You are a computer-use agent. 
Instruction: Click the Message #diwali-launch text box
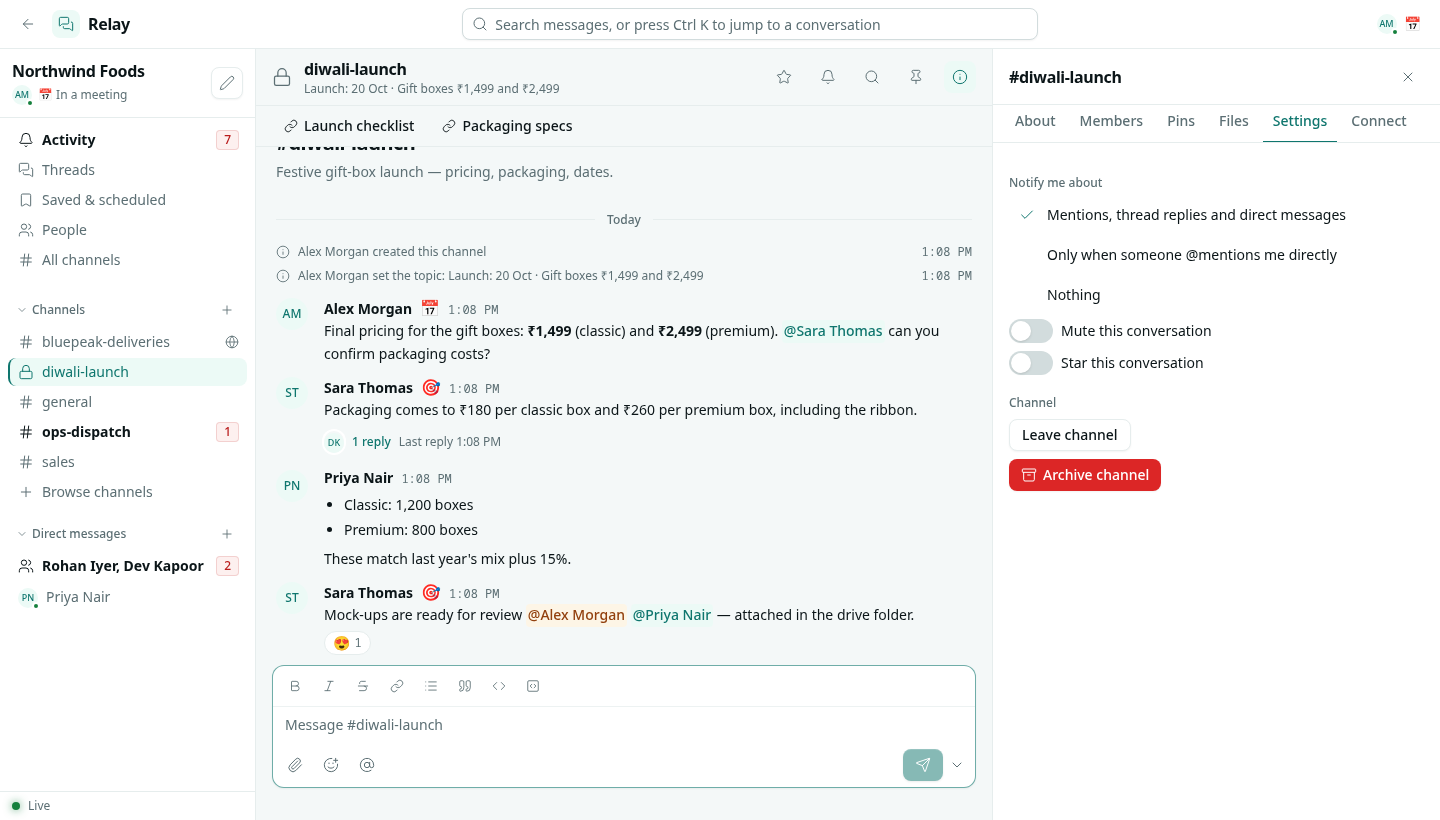click(x=624, y=725)
